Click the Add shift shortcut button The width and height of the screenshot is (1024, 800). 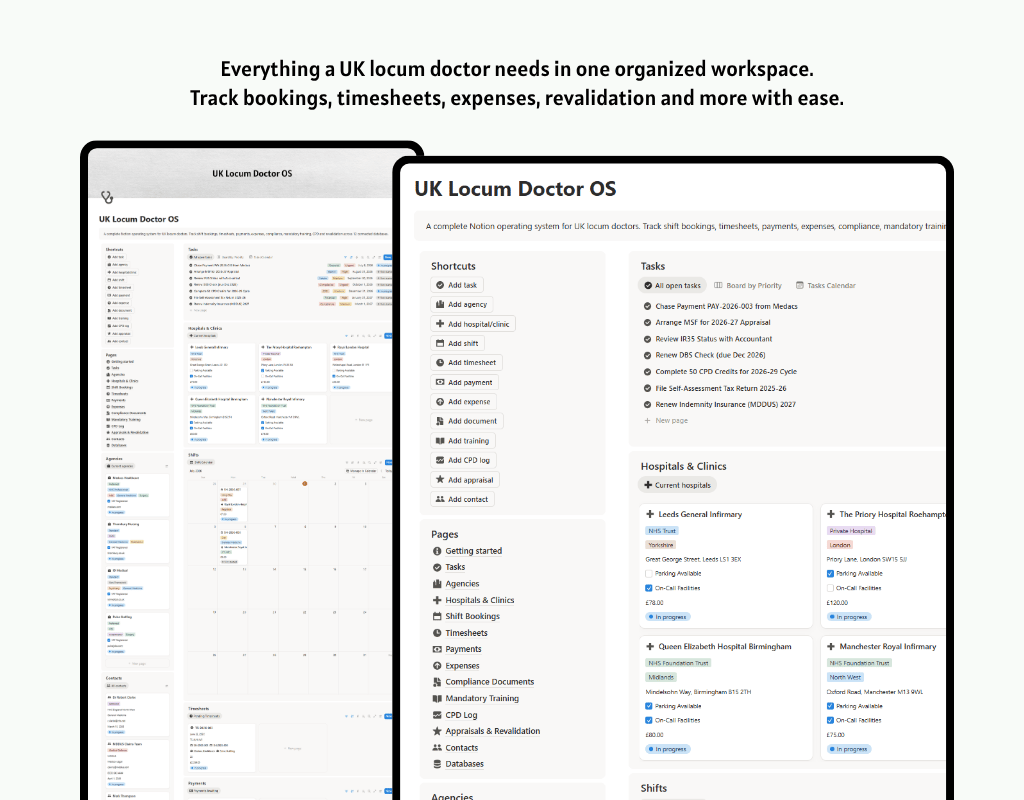457,344
